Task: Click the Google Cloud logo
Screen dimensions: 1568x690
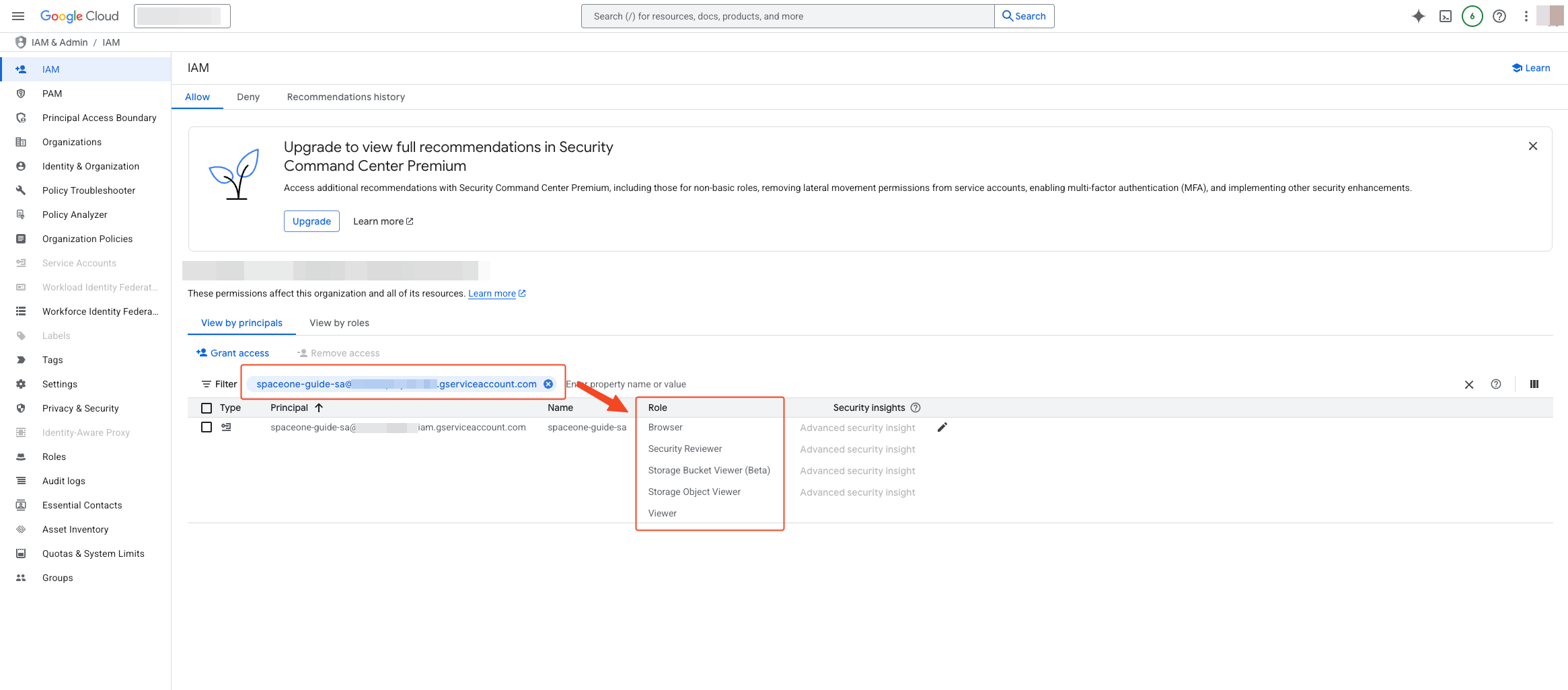Action: tap(79, 16)
